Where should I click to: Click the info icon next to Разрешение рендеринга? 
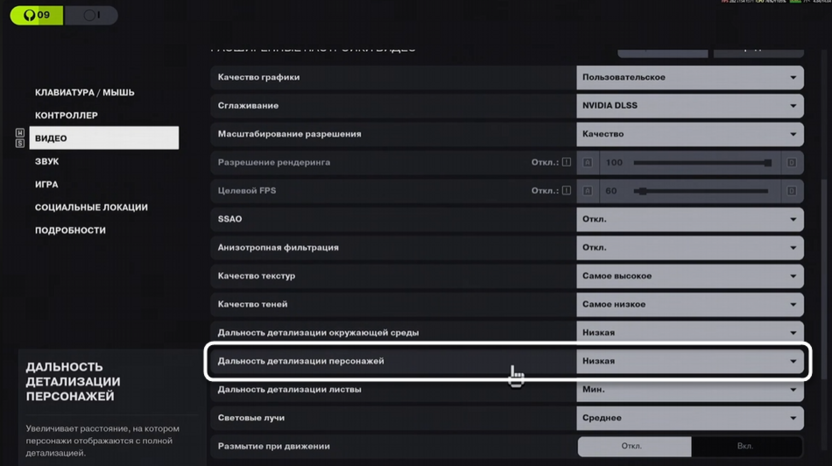point(566,162)
